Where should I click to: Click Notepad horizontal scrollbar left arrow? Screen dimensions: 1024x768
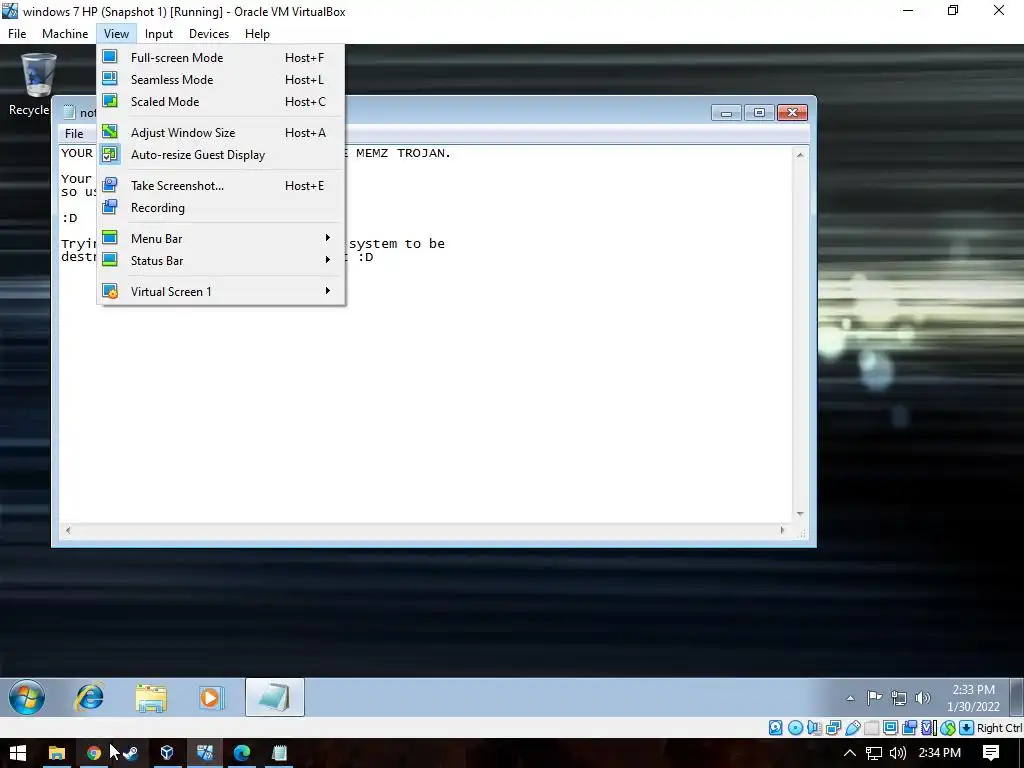(x=67, y=530)
